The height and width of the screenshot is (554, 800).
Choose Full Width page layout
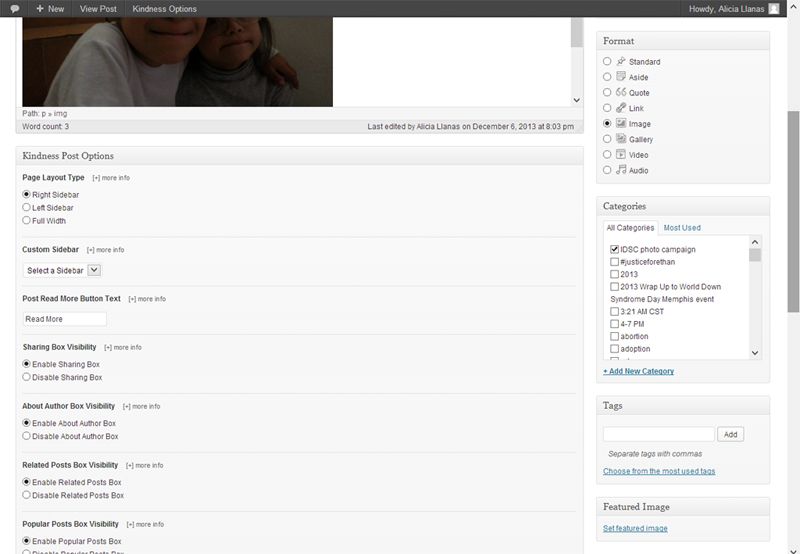[27, 220]
